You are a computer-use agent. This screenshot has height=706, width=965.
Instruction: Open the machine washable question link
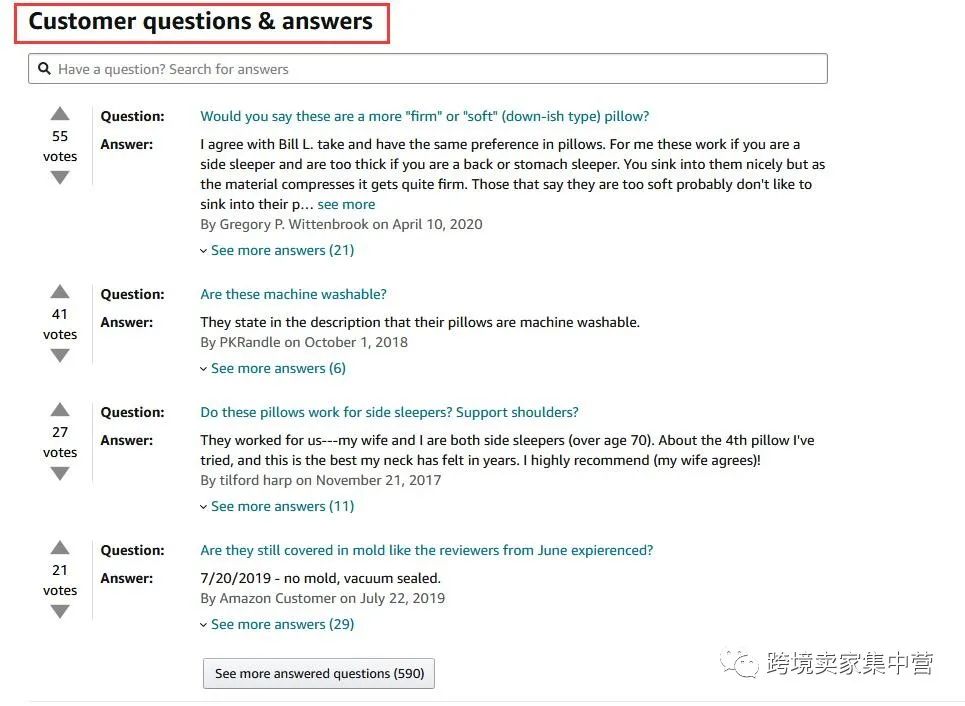(293, 294)
